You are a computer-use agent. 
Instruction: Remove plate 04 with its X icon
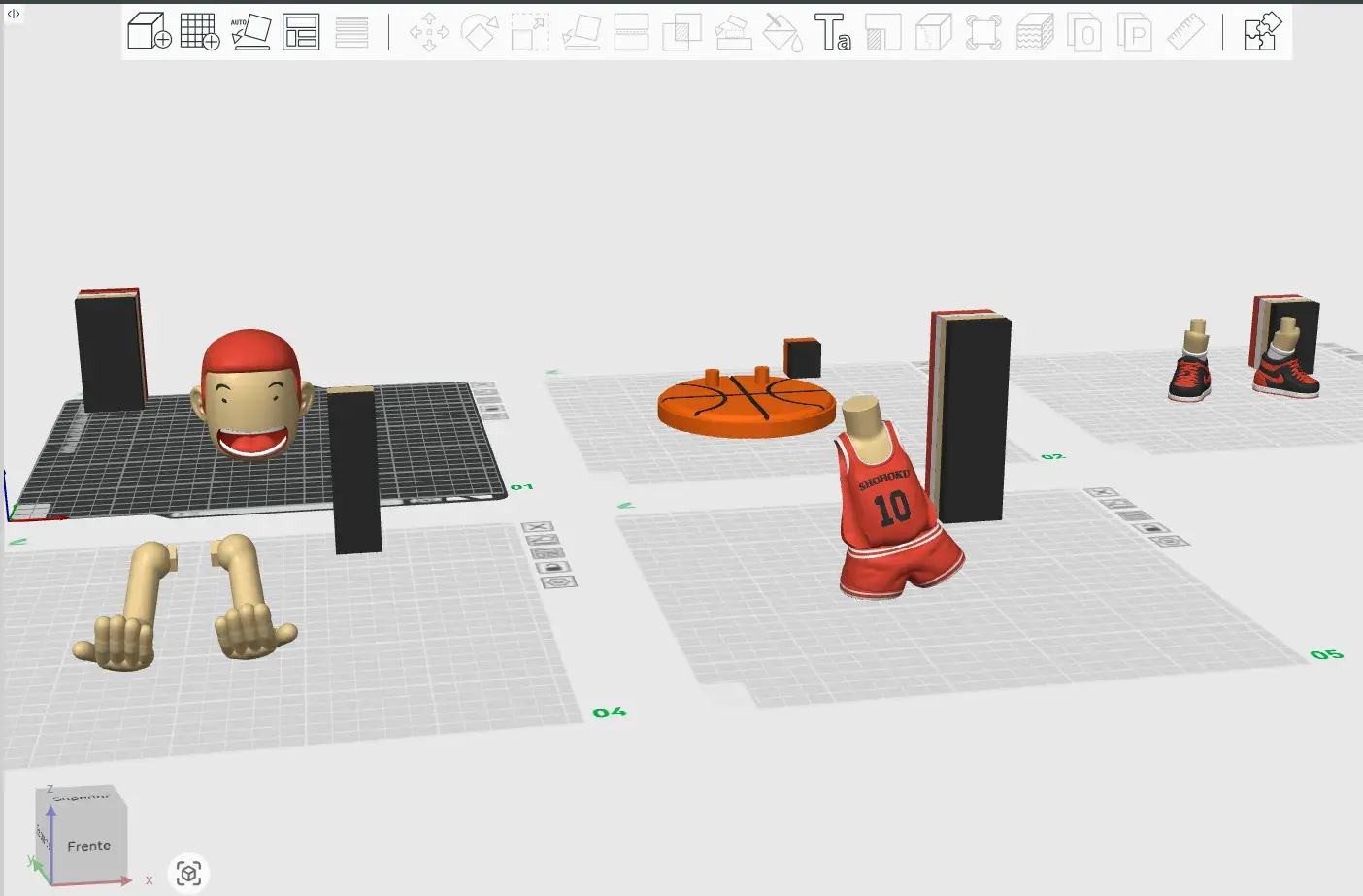click(538, 528)
